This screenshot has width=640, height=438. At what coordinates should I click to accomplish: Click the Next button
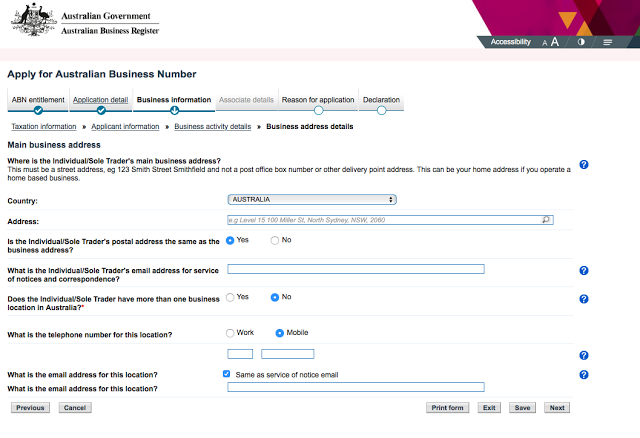(557, 408)
